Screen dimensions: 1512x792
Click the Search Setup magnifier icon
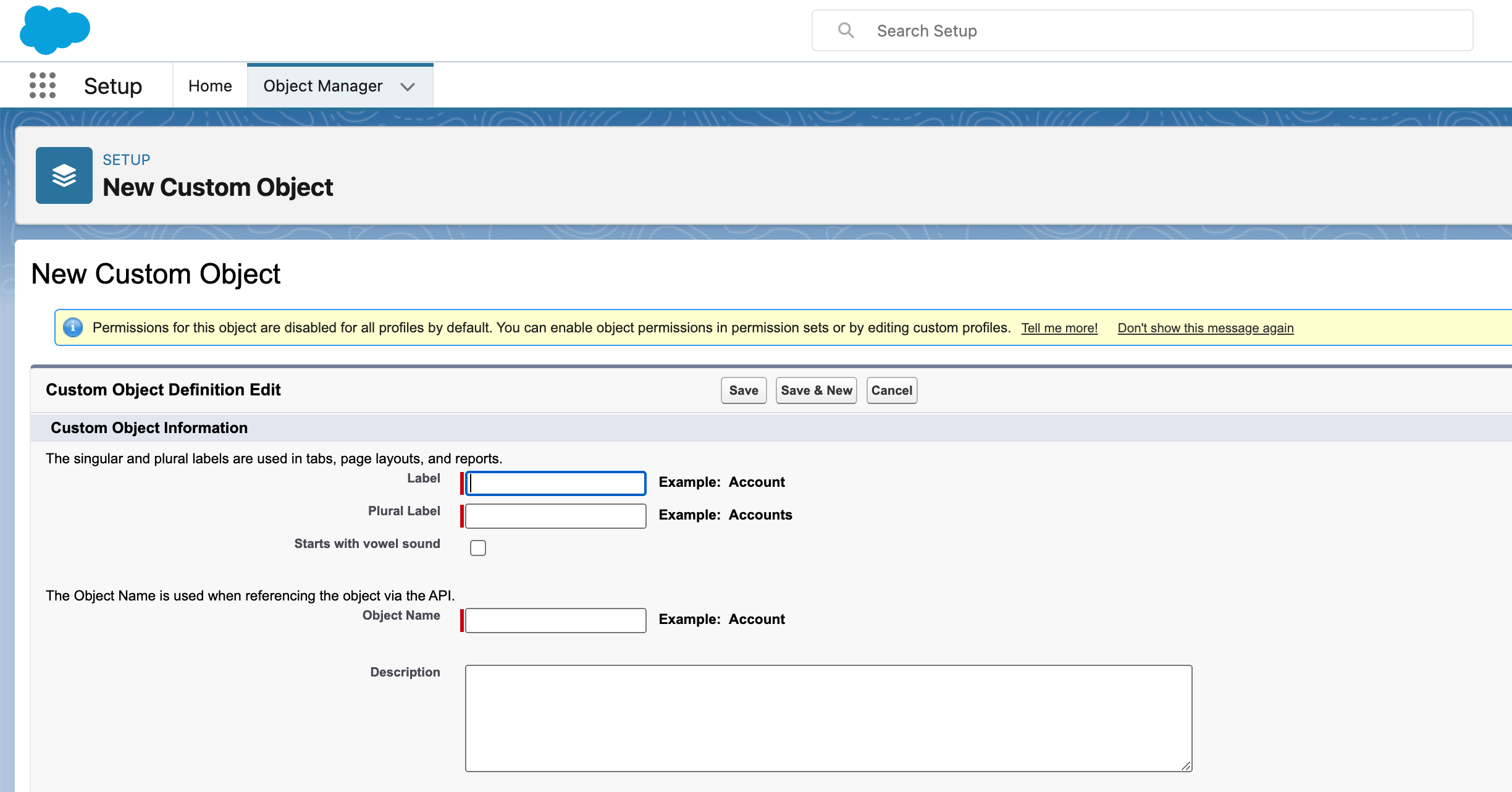(845, 29)
